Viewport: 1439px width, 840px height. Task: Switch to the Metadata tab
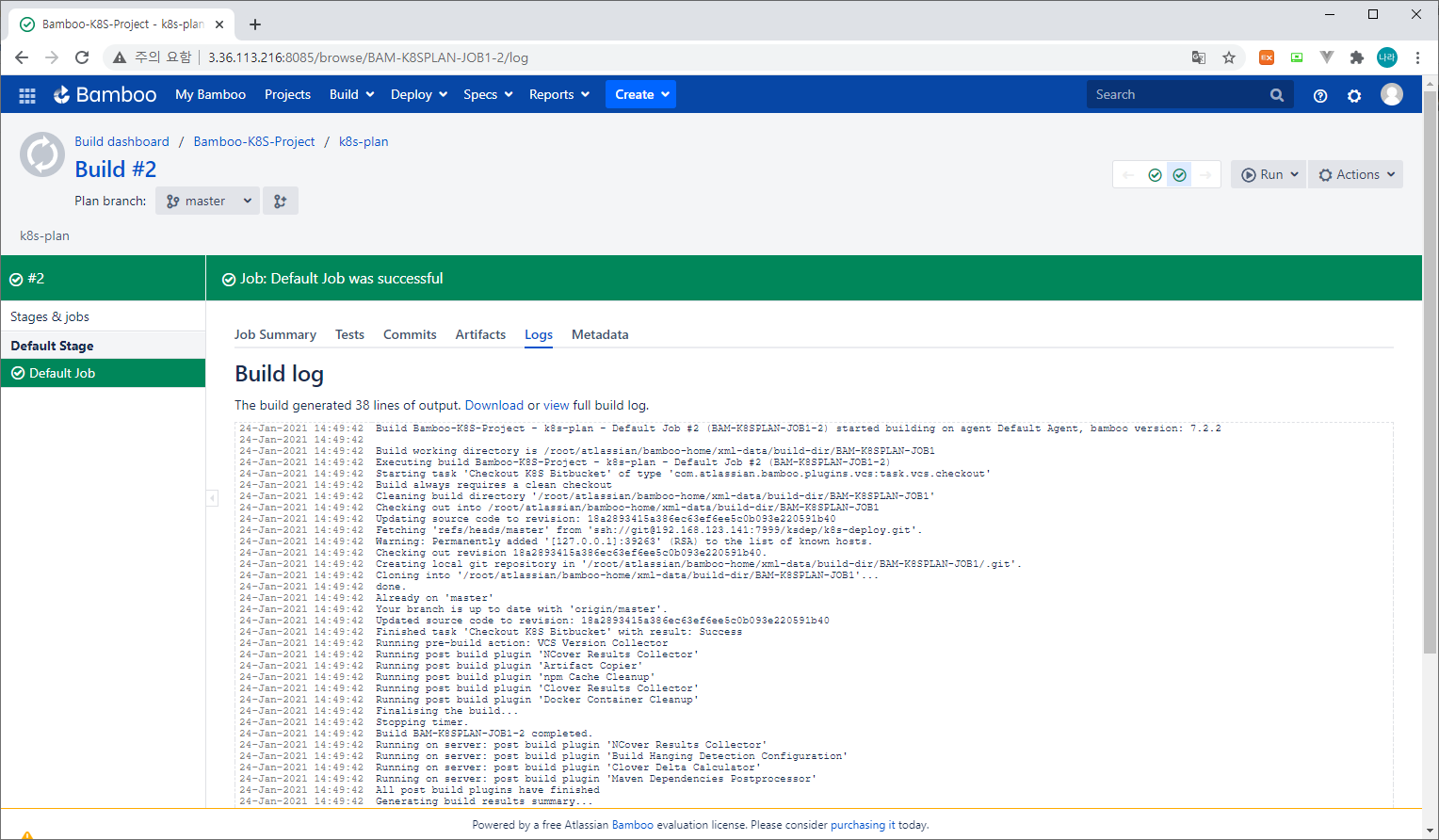point(600,334)
